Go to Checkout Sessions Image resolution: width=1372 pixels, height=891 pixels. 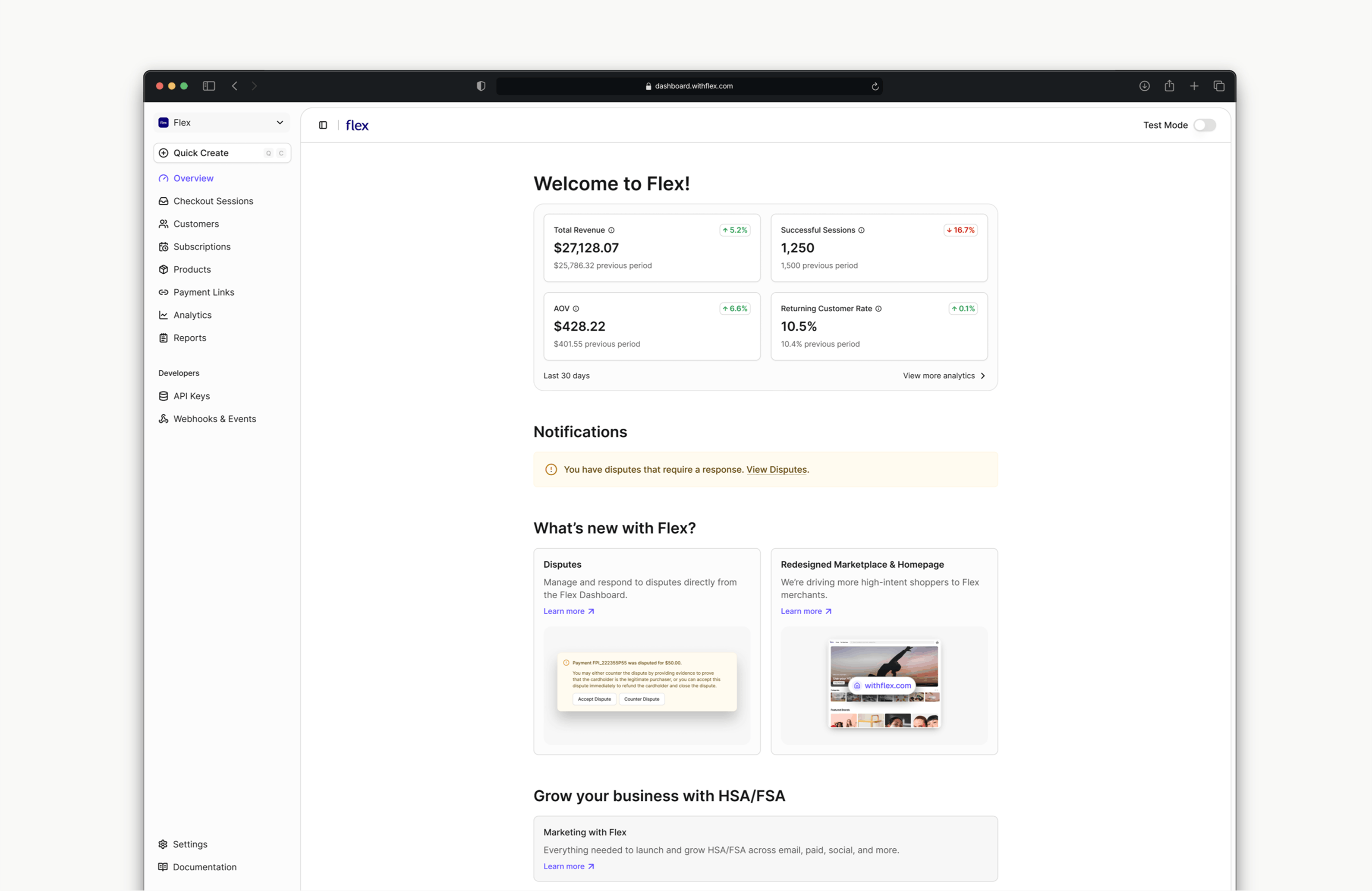213,201
